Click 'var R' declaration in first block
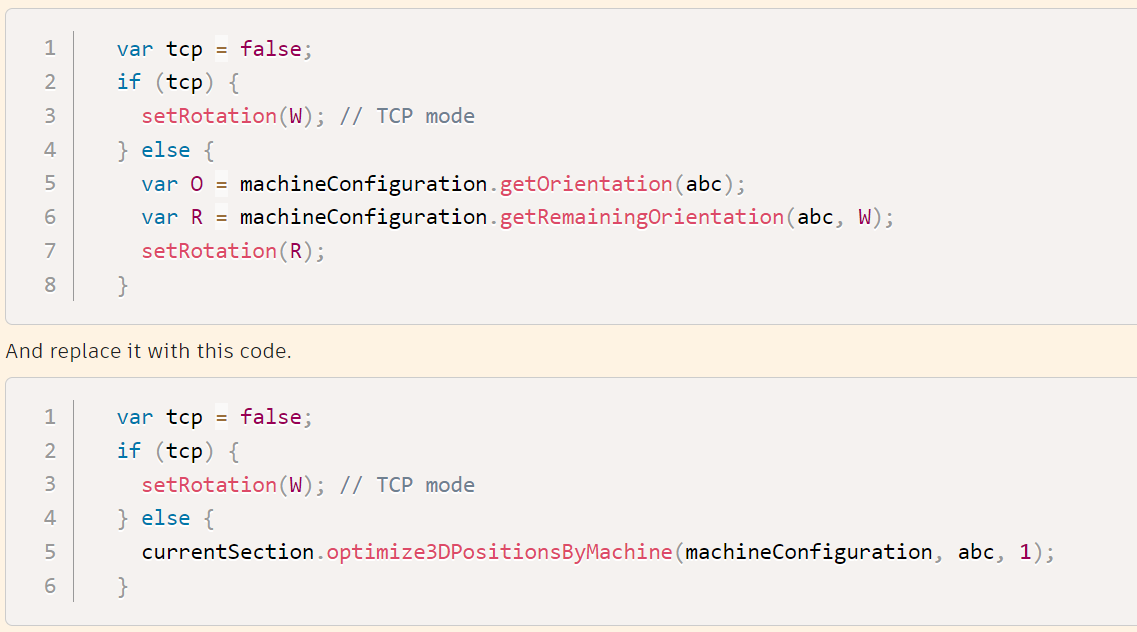The height and width of the screenshot is (632, 1137). pyautogui.click(x=173, y=217)
